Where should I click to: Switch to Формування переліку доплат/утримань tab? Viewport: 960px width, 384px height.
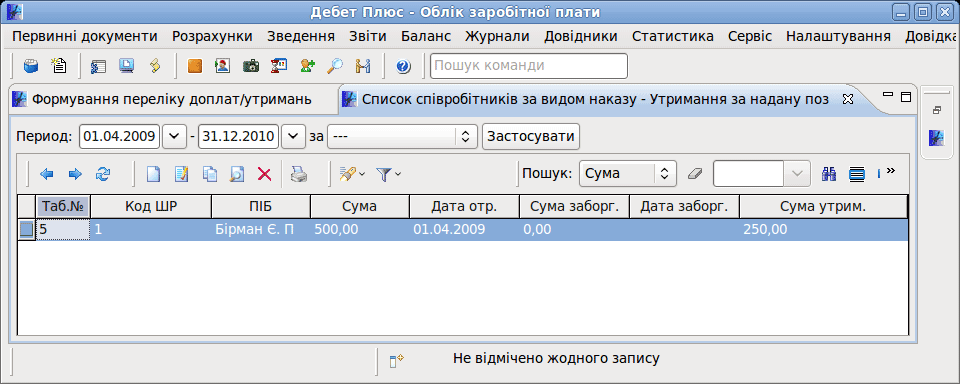(x=171, y=99)
